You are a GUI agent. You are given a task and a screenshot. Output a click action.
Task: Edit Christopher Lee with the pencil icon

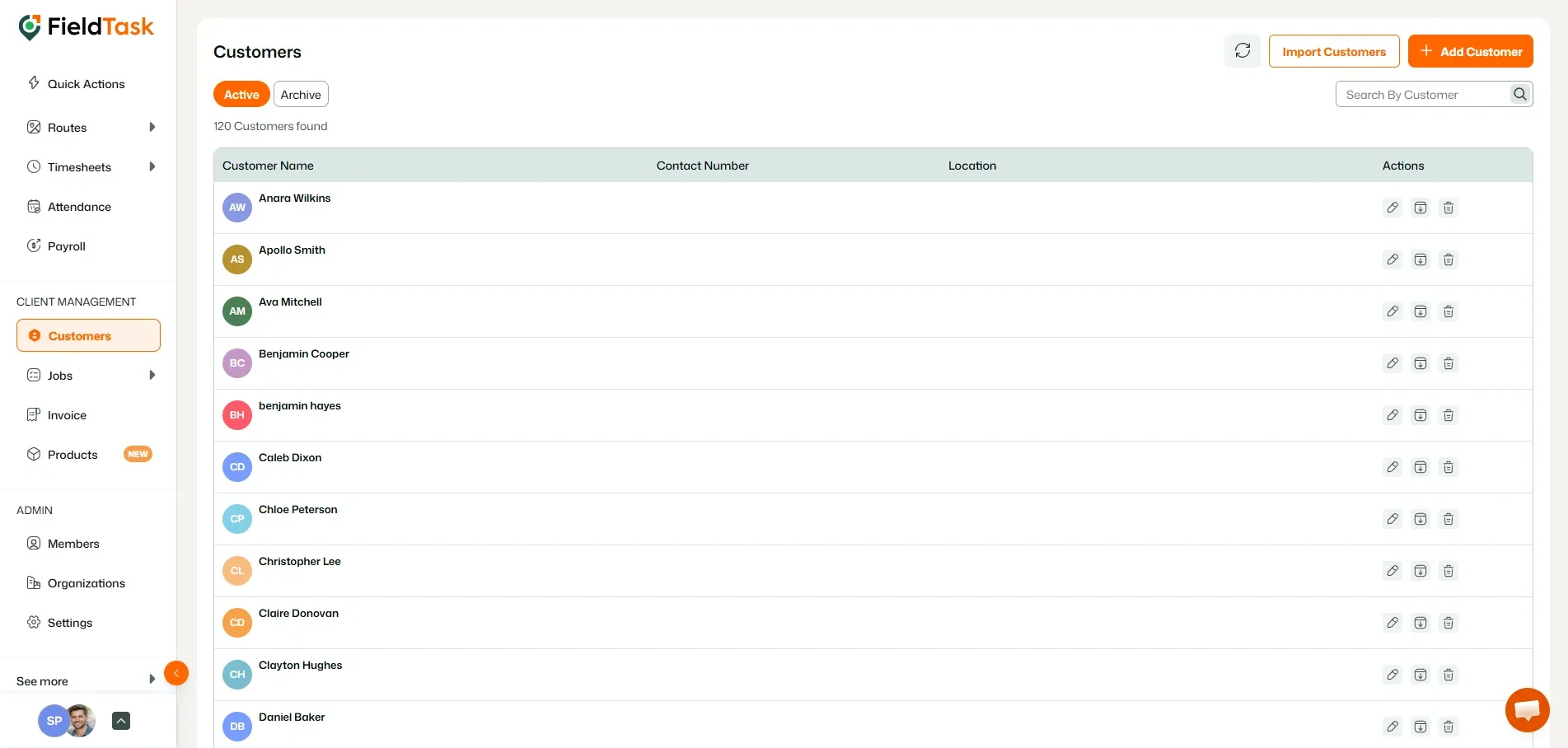pyautogui.click(x=1392, y=571)
